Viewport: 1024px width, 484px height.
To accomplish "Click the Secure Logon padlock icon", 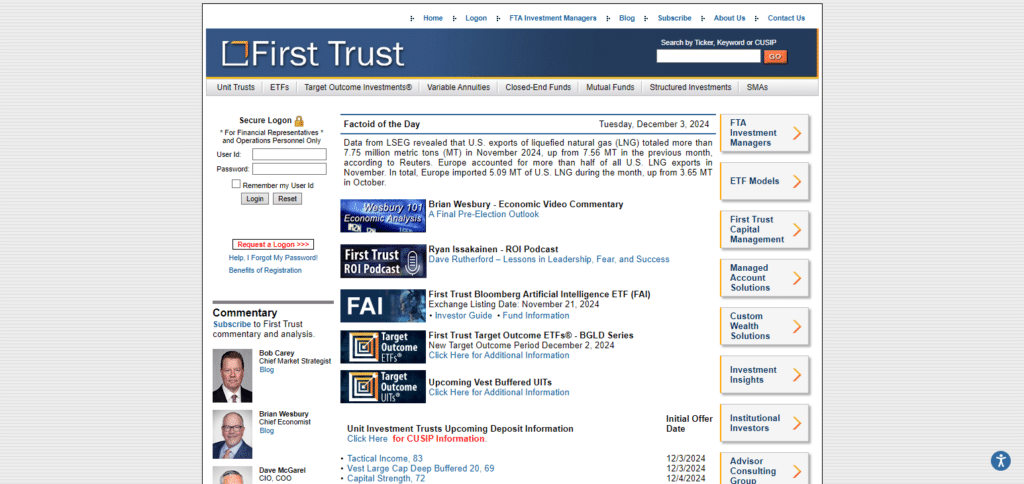I will click(299, 121).
